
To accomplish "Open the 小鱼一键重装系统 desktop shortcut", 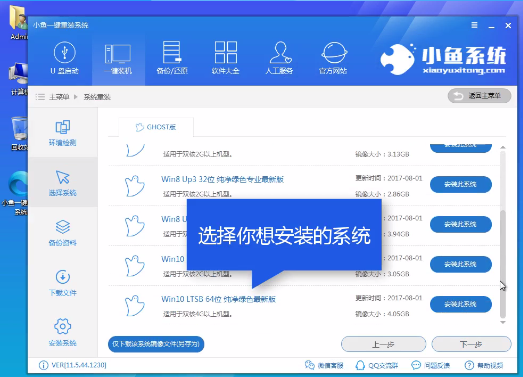I will click(x=15, y=193).
